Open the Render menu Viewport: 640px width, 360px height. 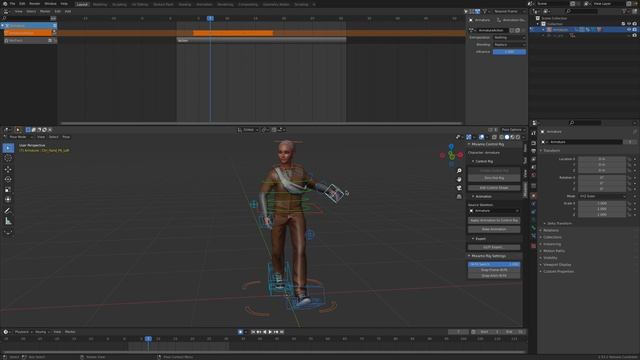pos(35,4)
